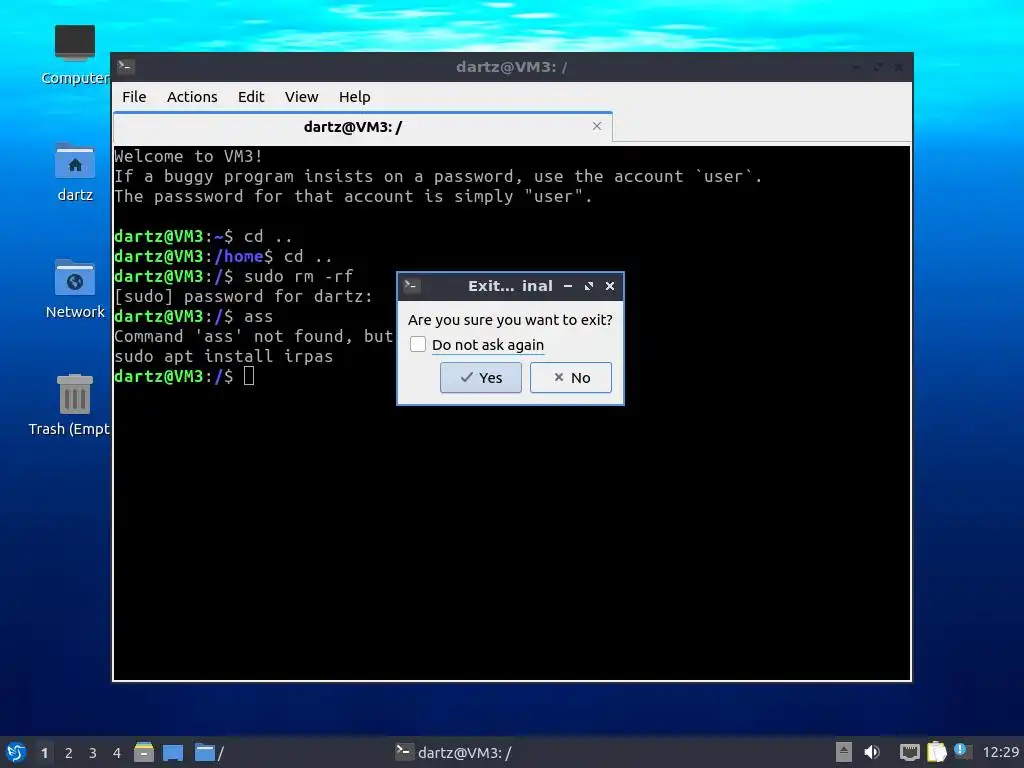This screenshot has width=1024, height=768.
Task: Open the dartz home folder icon
Action: tap(74, 172)
